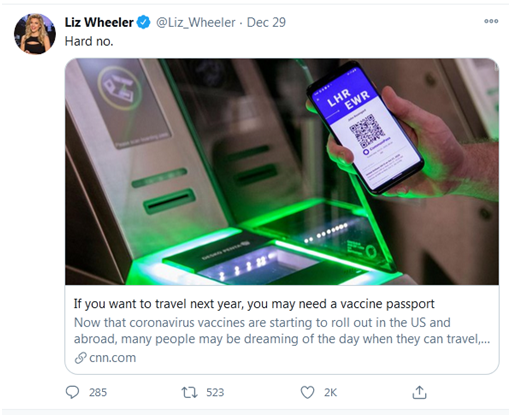Click the retweet arrows icon
The image size is (511, 417).
click(x=189, y=392)
